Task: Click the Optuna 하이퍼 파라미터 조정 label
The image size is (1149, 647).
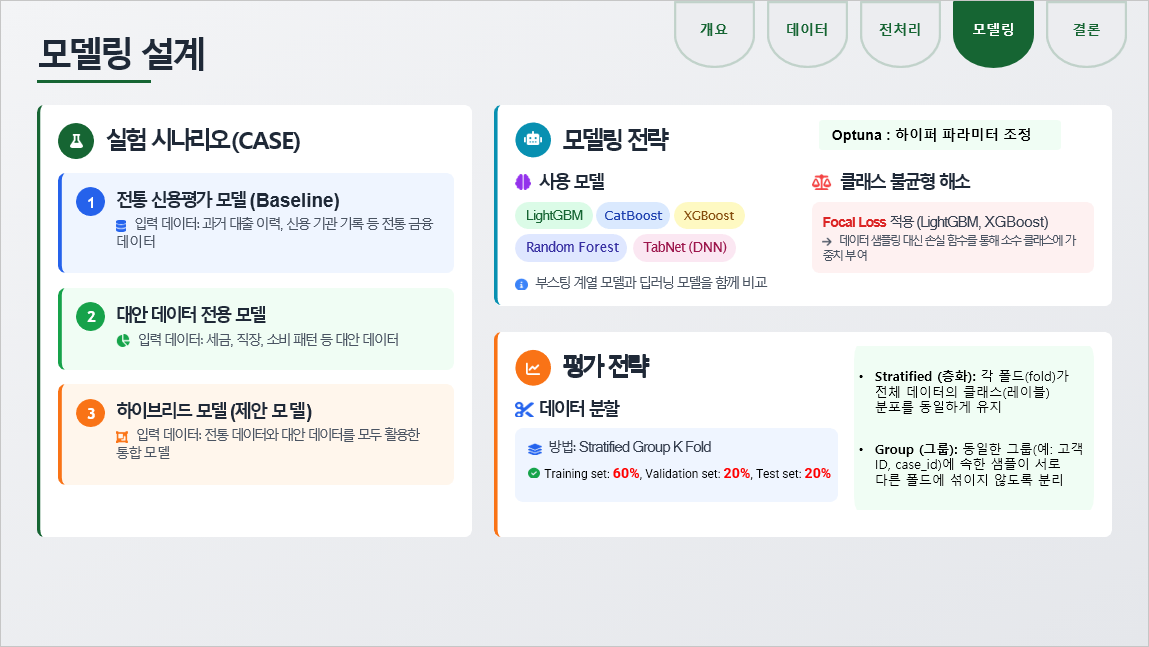Action: [x=939, y=135]
